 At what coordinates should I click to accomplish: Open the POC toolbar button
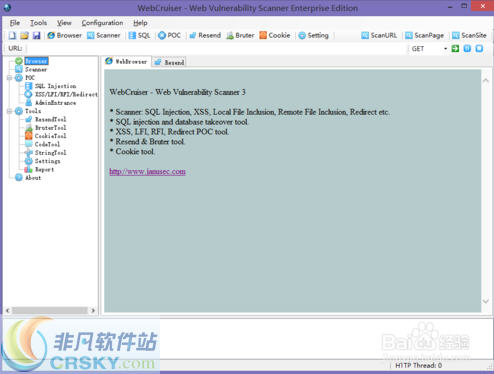pos(169,35)
